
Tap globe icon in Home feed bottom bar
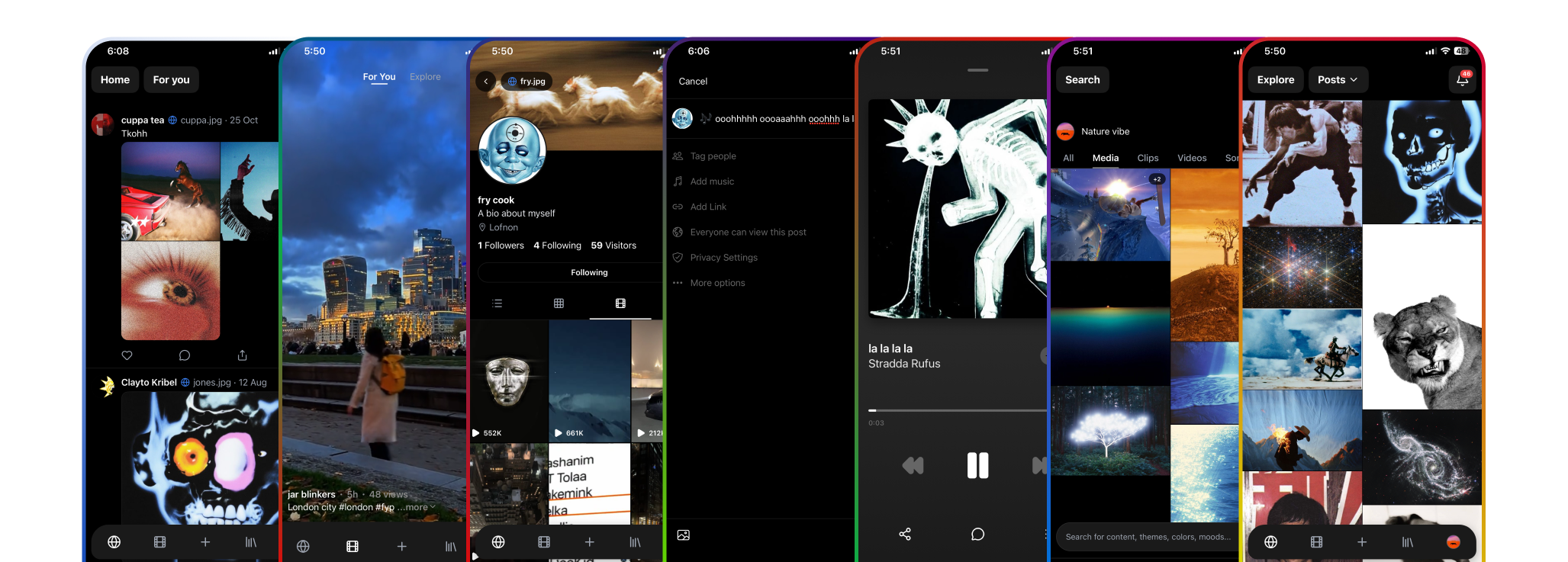[114, 542]
